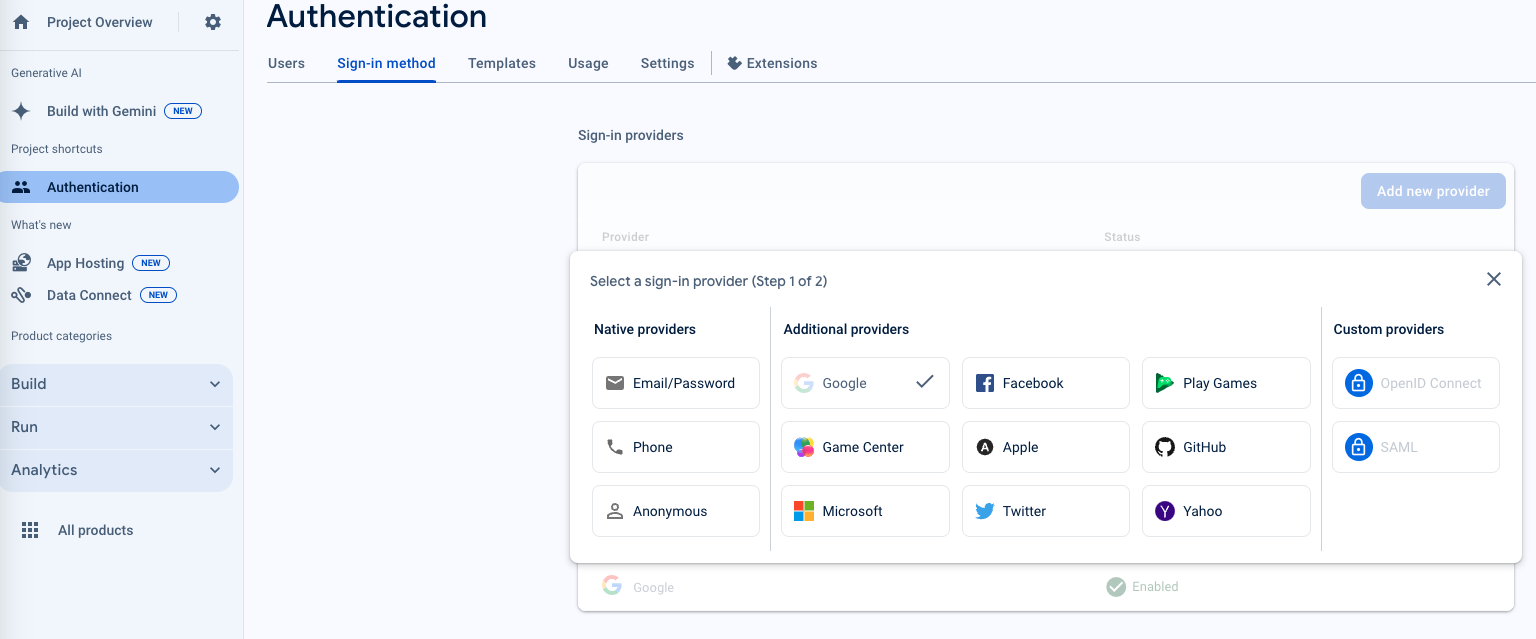Select the Anonymous sign-in icon
1536x639 pixels.
615,511
